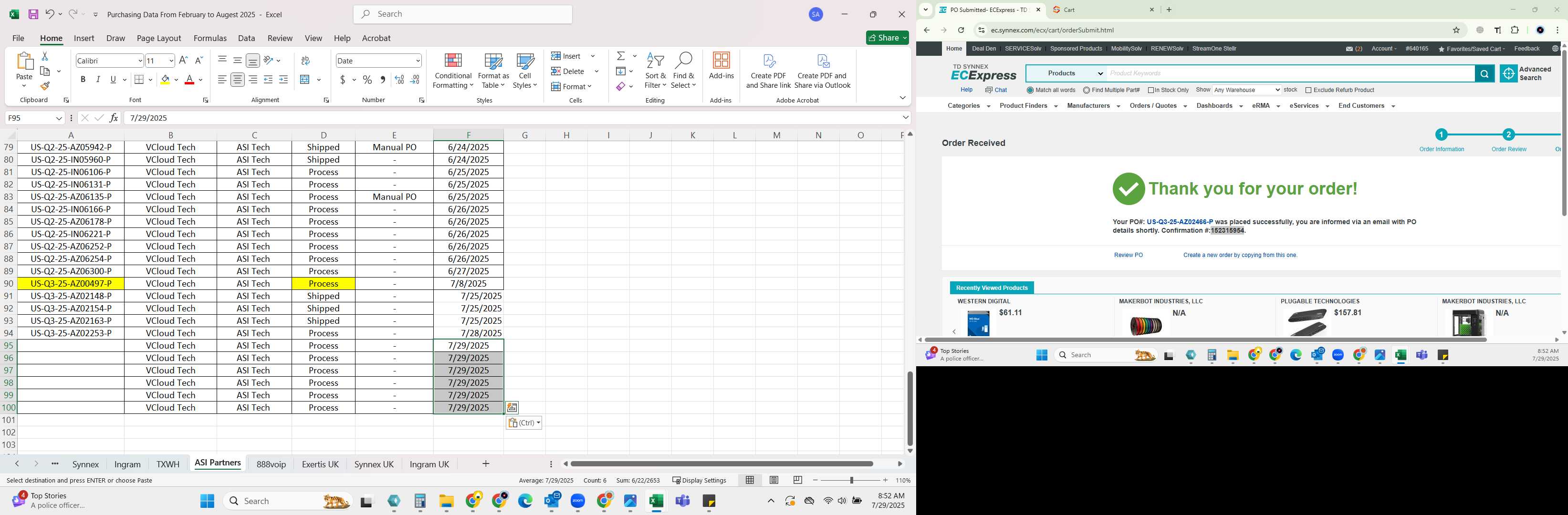Click the Review PO link

[1128, 256]
